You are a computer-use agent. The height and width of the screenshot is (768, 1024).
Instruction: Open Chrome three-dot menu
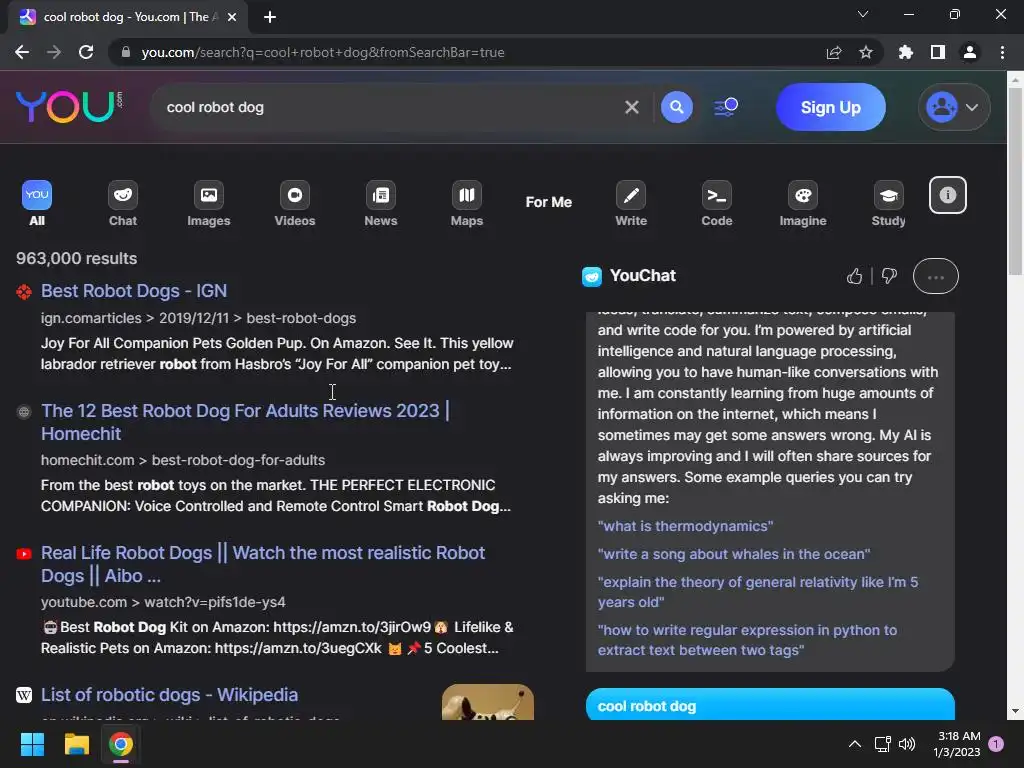pyautogui.click(x=1002, y=52)
